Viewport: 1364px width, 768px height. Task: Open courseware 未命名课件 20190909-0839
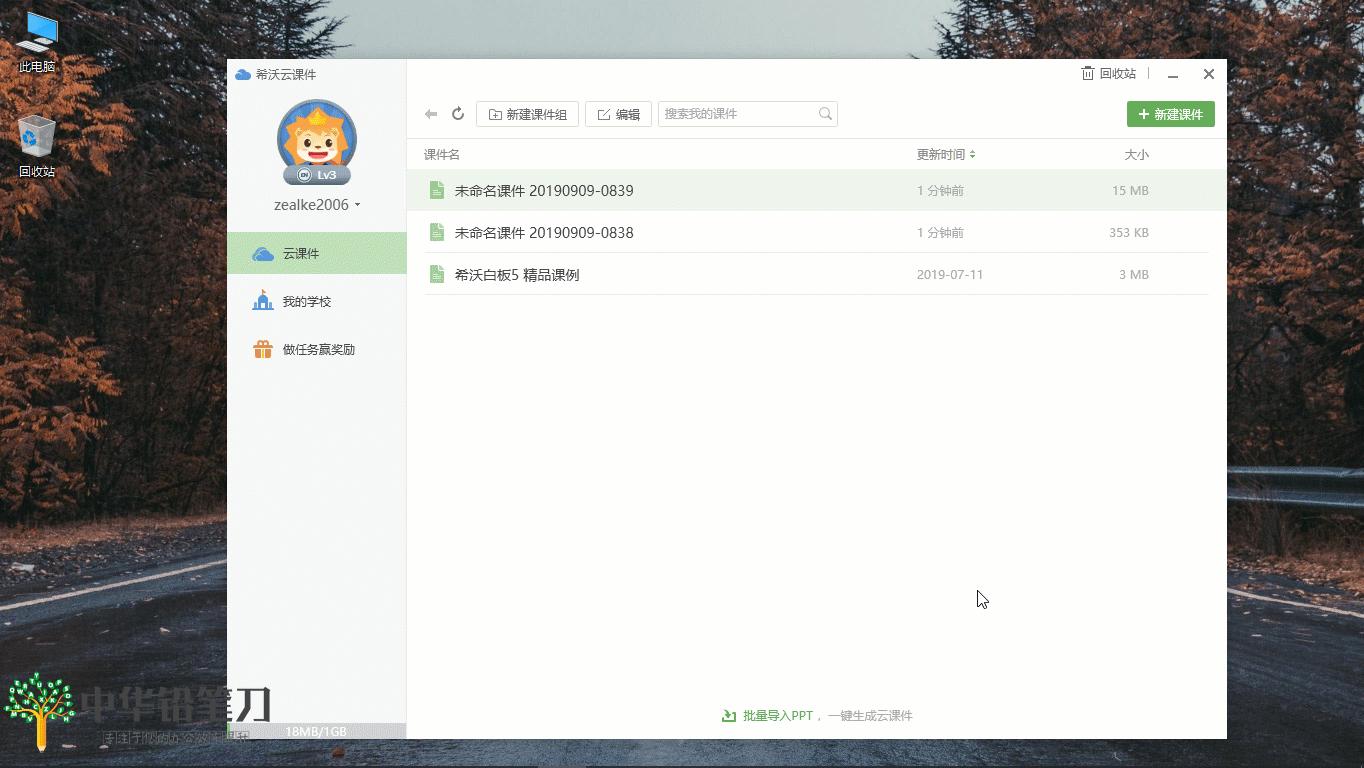point(545,190)
